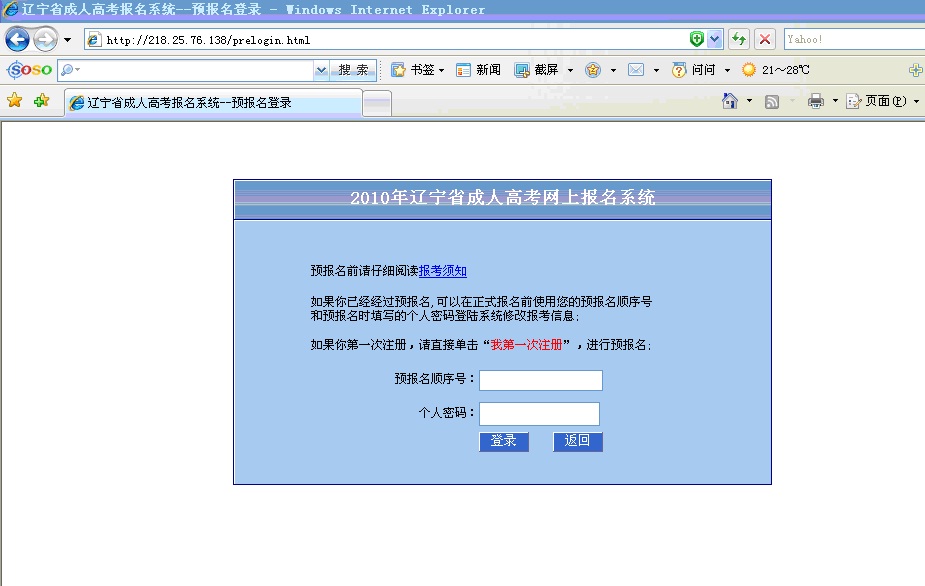Click the mail envelope toolbar icon
Viewport: 925px width, 586px height.
[x=636, y=70]
